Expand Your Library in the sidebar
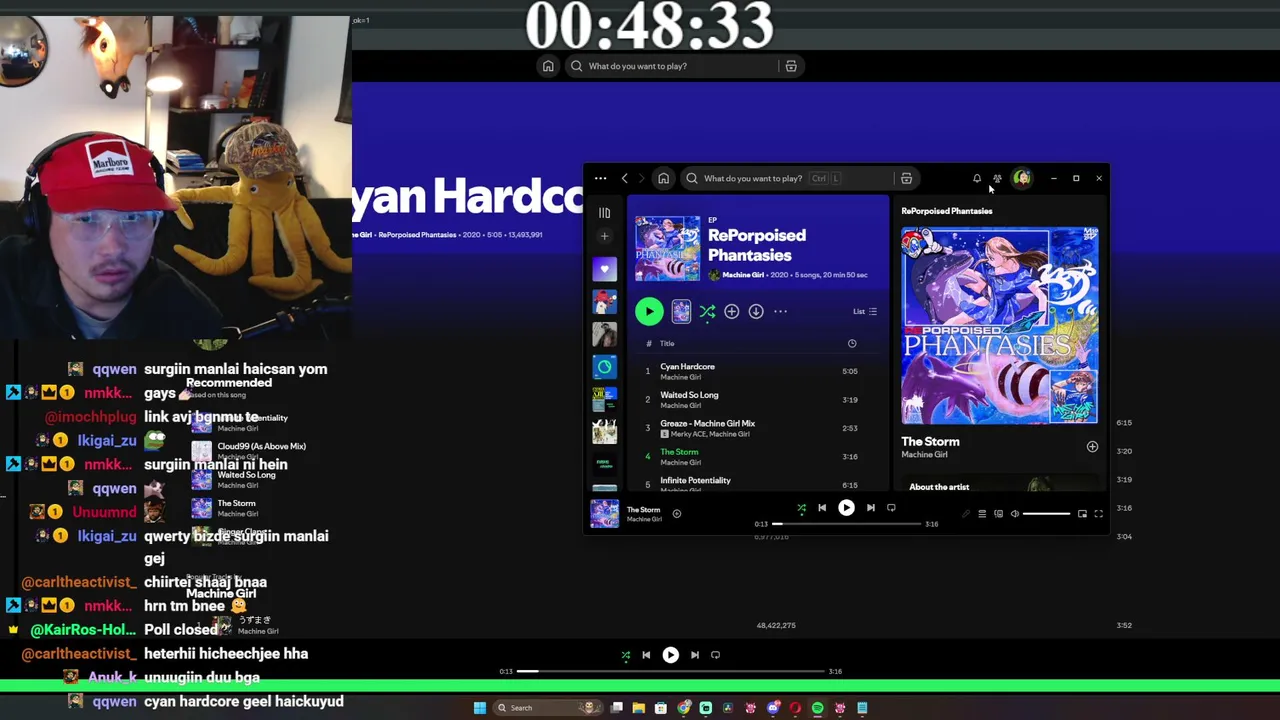Screen dimensions: 1280x720 tap(604, 213)
